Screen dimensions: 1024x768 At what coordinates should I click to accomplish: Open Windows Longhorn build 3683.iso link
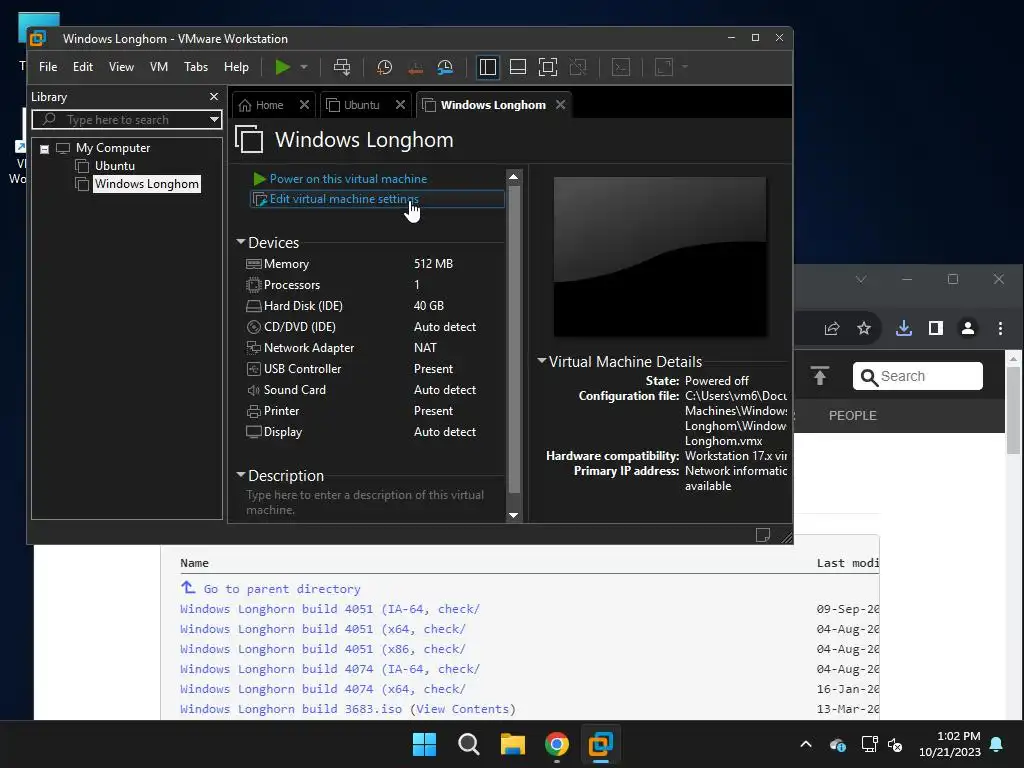point(291,709)
